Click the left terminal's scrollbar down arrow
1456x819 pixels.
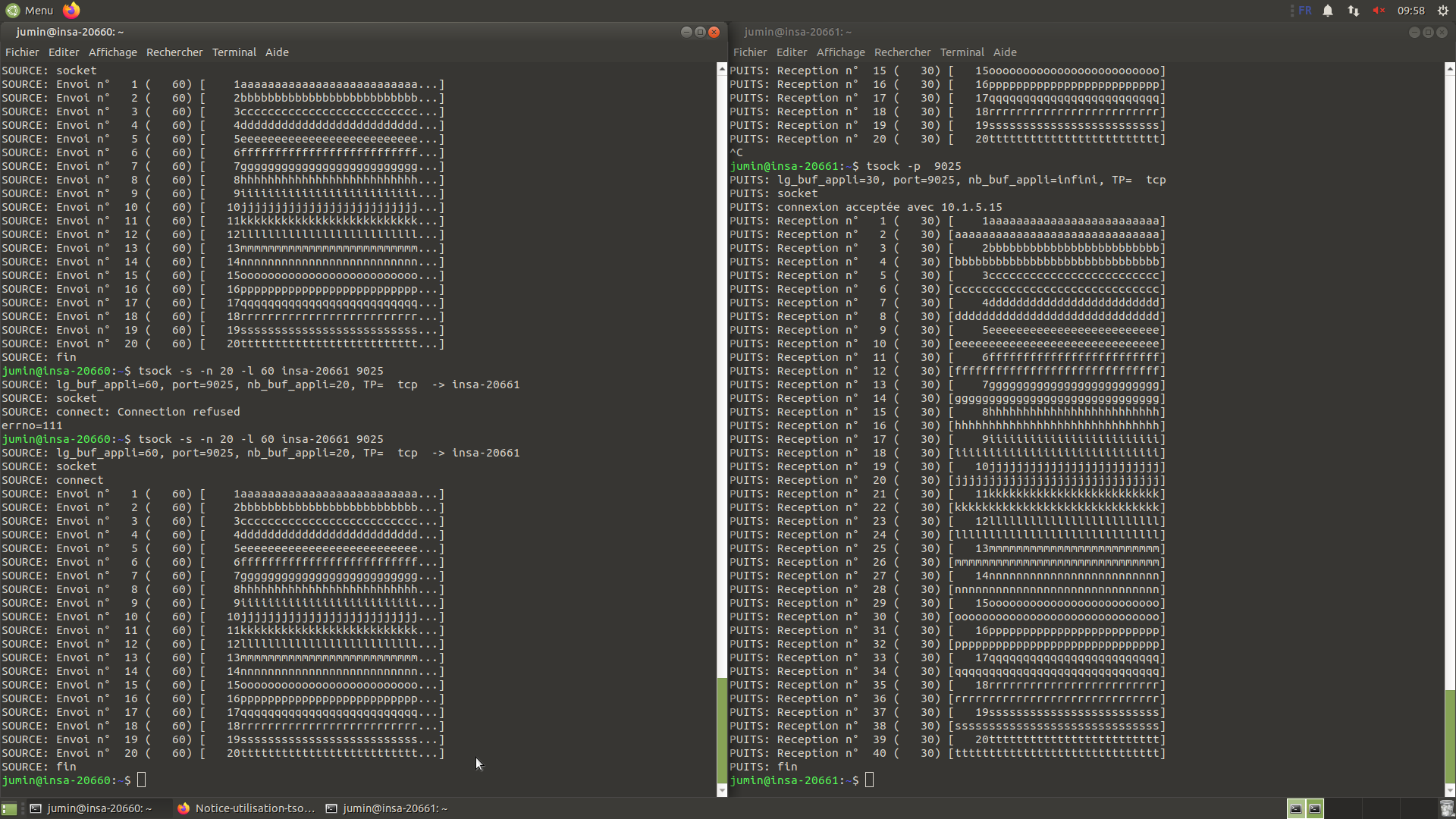tap(721, 791)
